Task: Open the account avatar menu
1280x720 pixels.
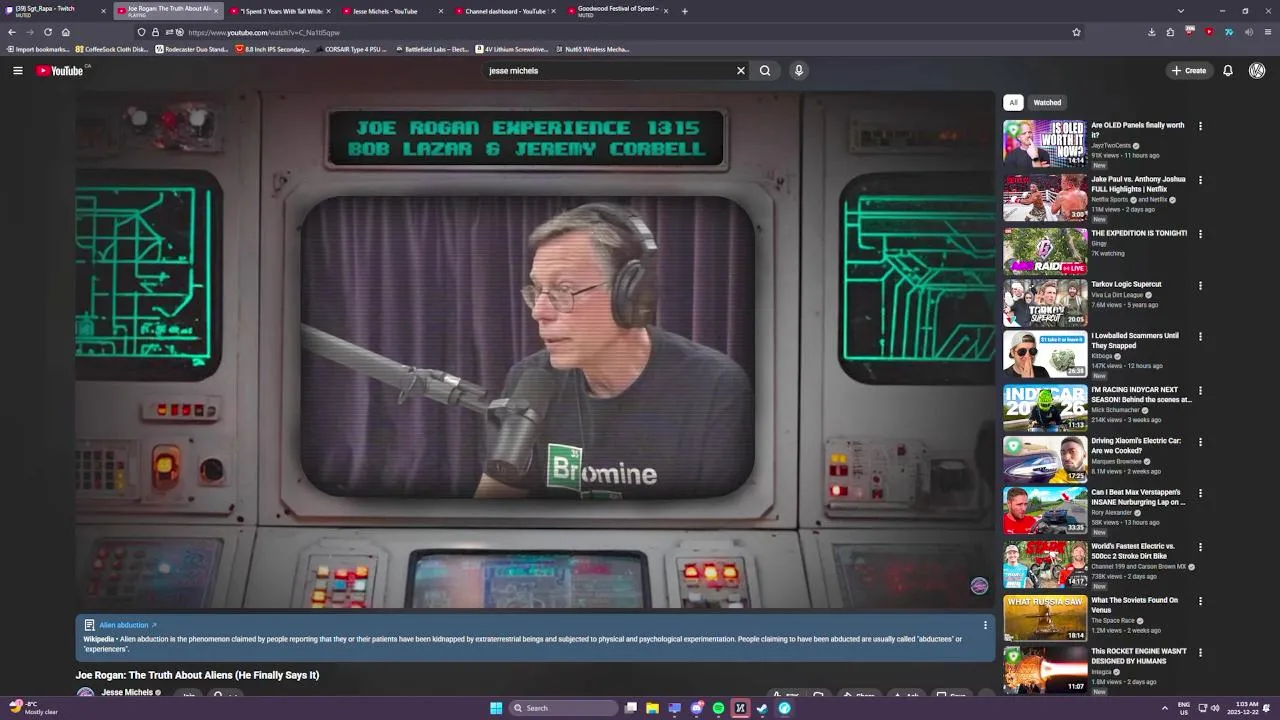Action: point(1257,70)
